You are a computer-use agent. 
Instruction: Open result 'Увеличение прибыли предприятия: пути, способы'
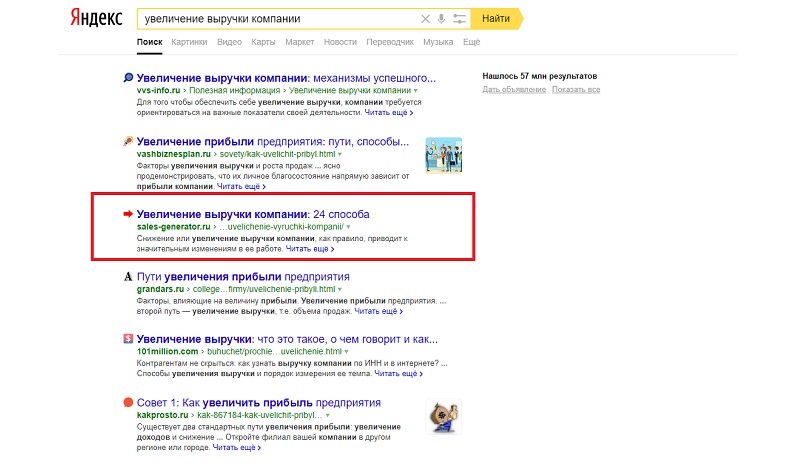coord(272,141)
